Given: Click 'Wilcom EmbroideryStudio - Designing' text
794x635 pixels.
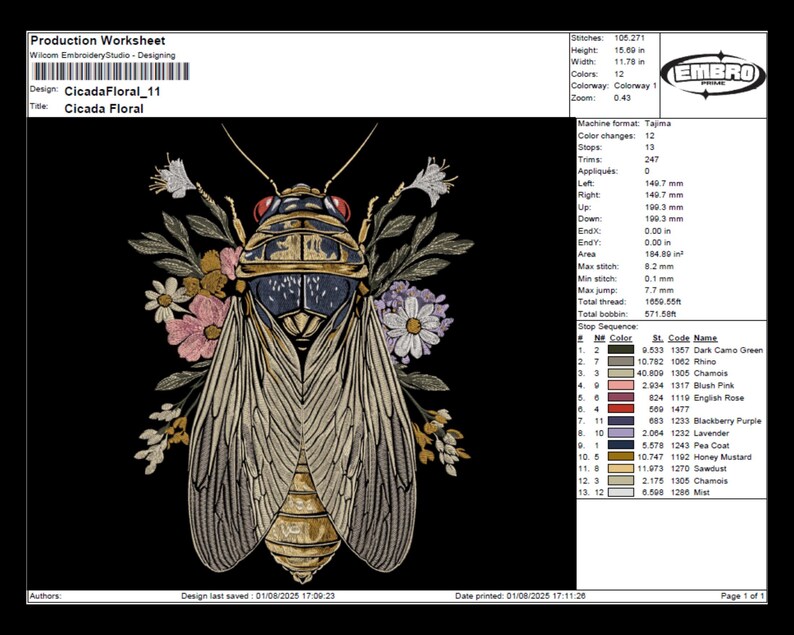Looking at the screenshot, I should pyautogui.click(x=103, y=55).
